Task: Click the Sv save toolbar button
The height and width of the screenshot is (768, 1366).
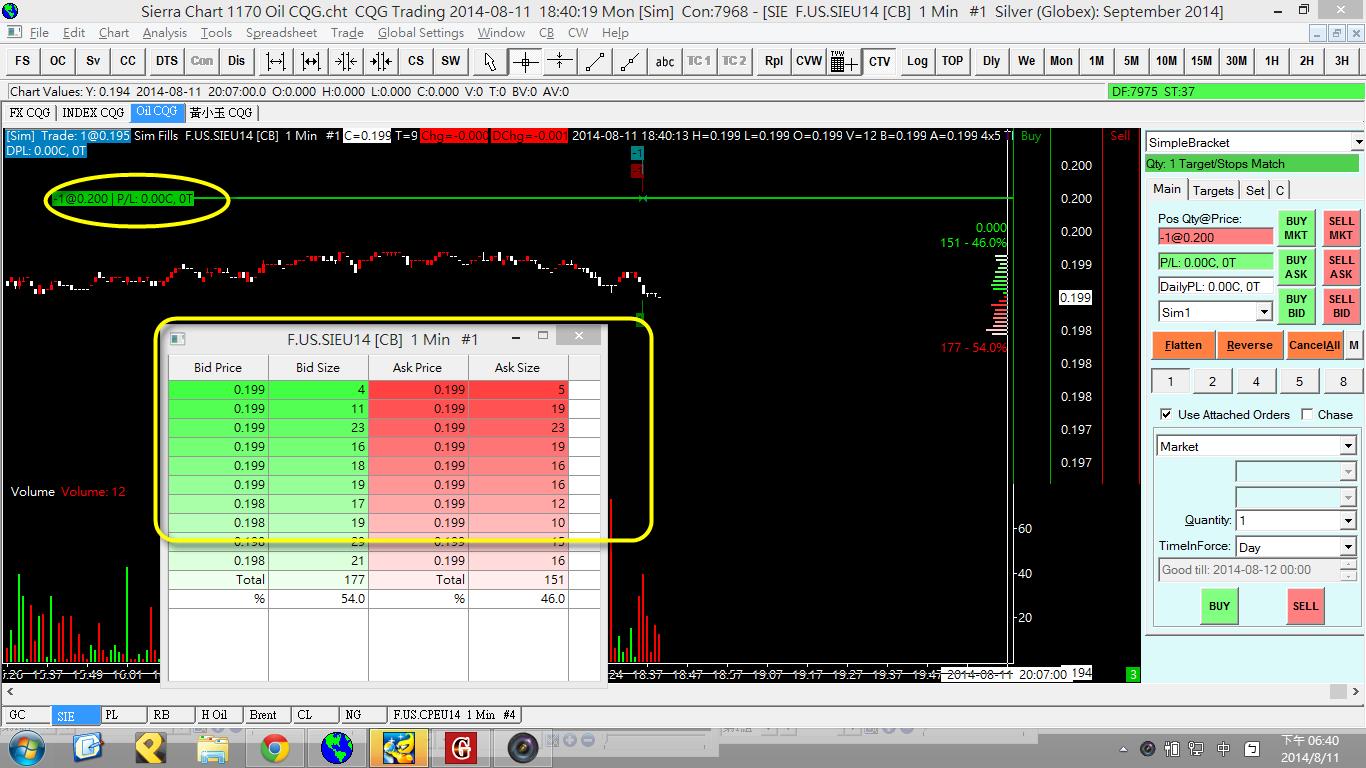Action: [93, 61]
